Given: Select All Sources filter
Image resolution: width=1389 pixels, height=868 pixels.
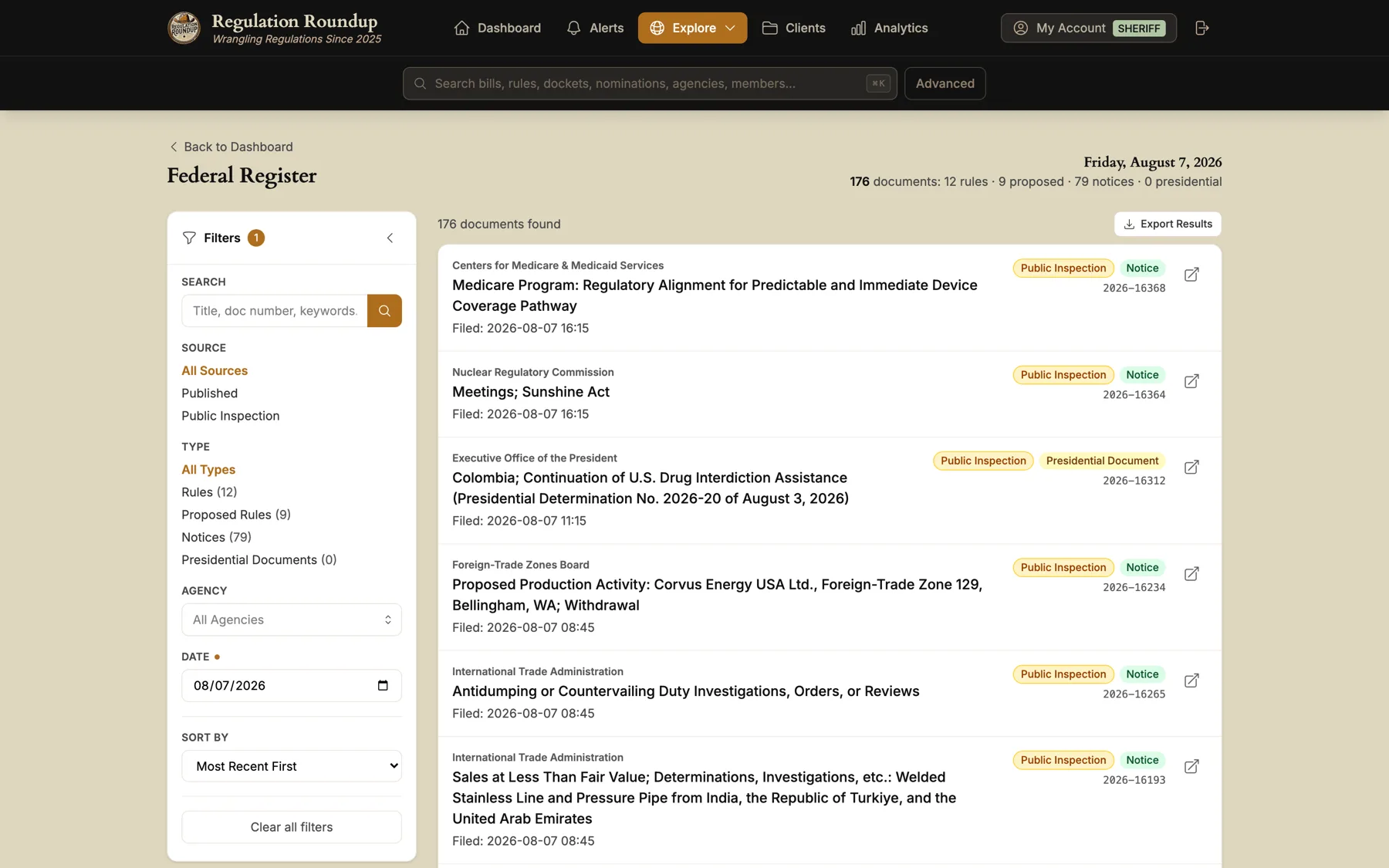Looking at the screenshot, I should click(x=215, y=370).
